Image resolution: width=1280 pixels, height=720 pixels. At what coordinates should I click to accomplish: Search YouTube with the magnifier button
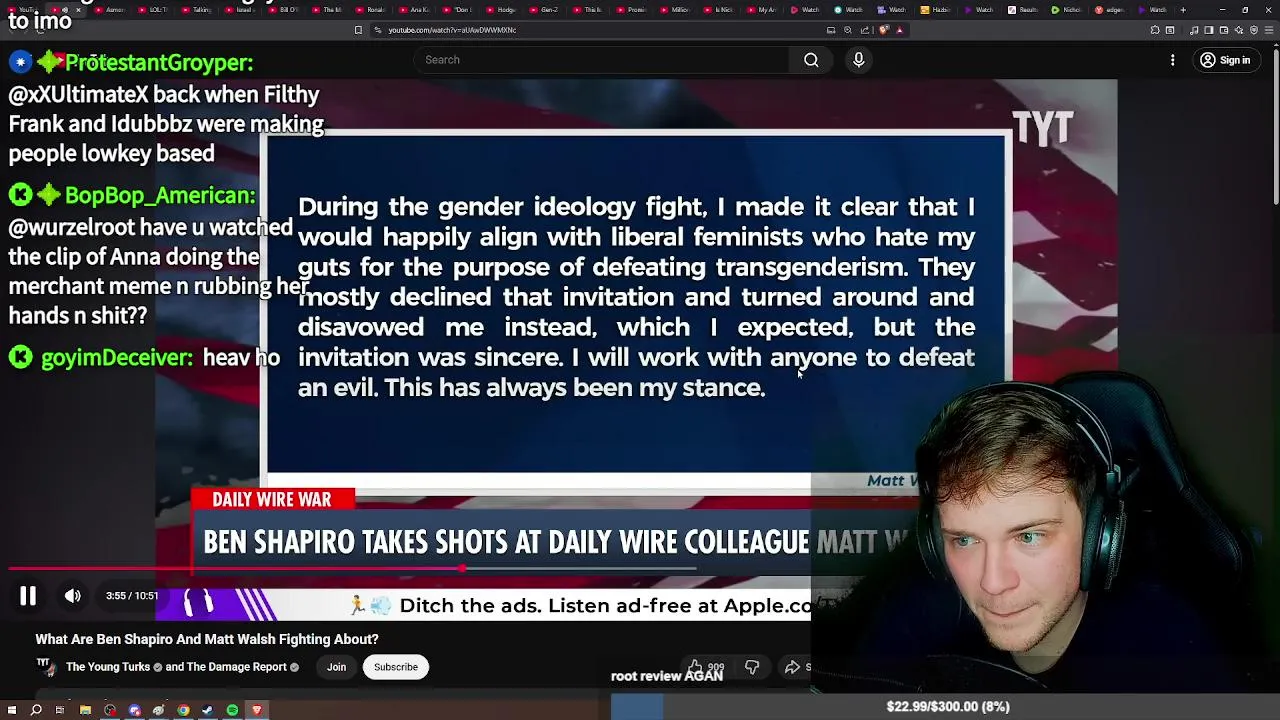pos(811,60)
